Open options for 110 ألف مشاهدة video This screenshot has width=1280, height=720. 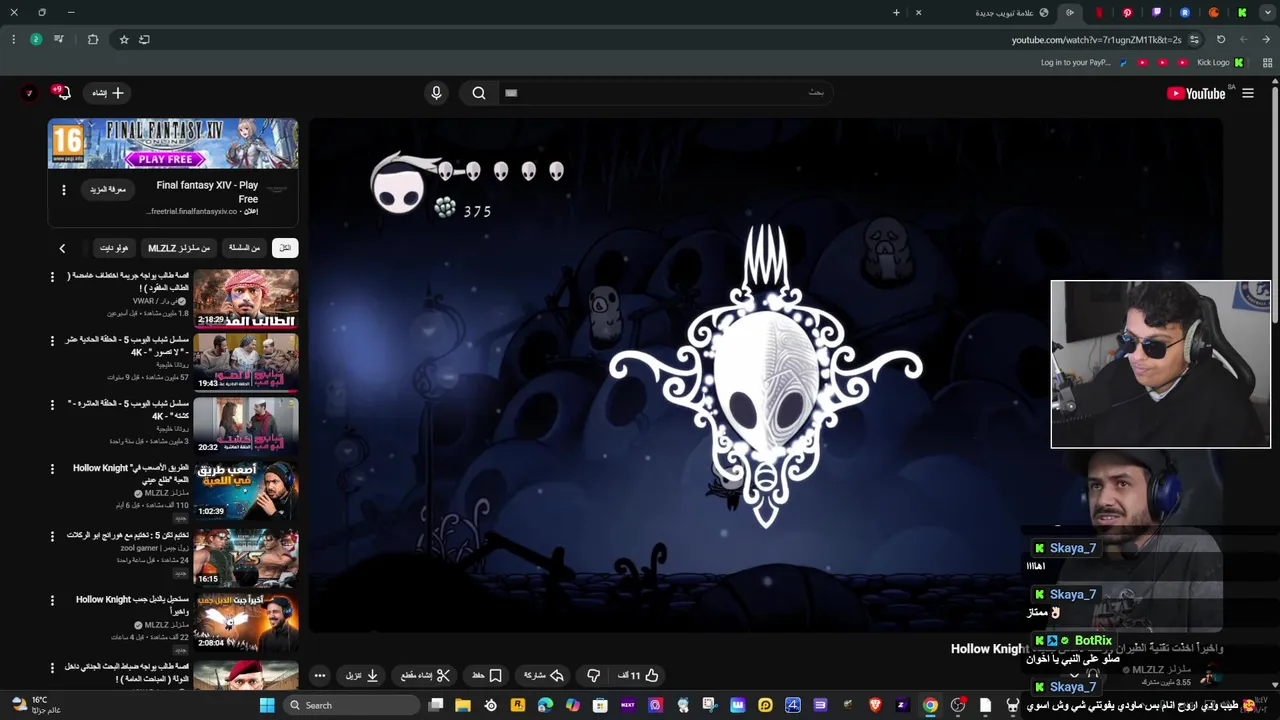click(53, 469)
